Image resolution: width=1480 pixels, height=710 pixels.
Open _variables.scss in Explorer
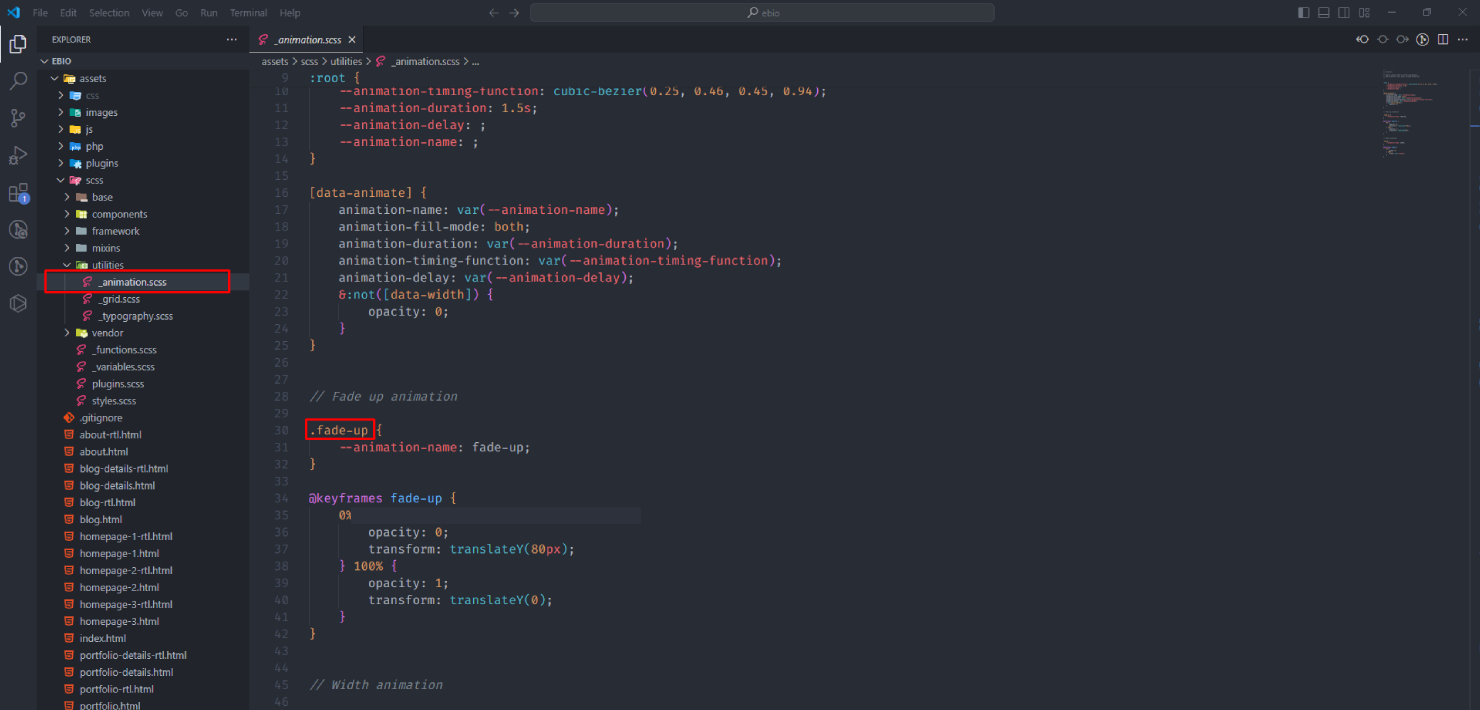pos(123,367)
